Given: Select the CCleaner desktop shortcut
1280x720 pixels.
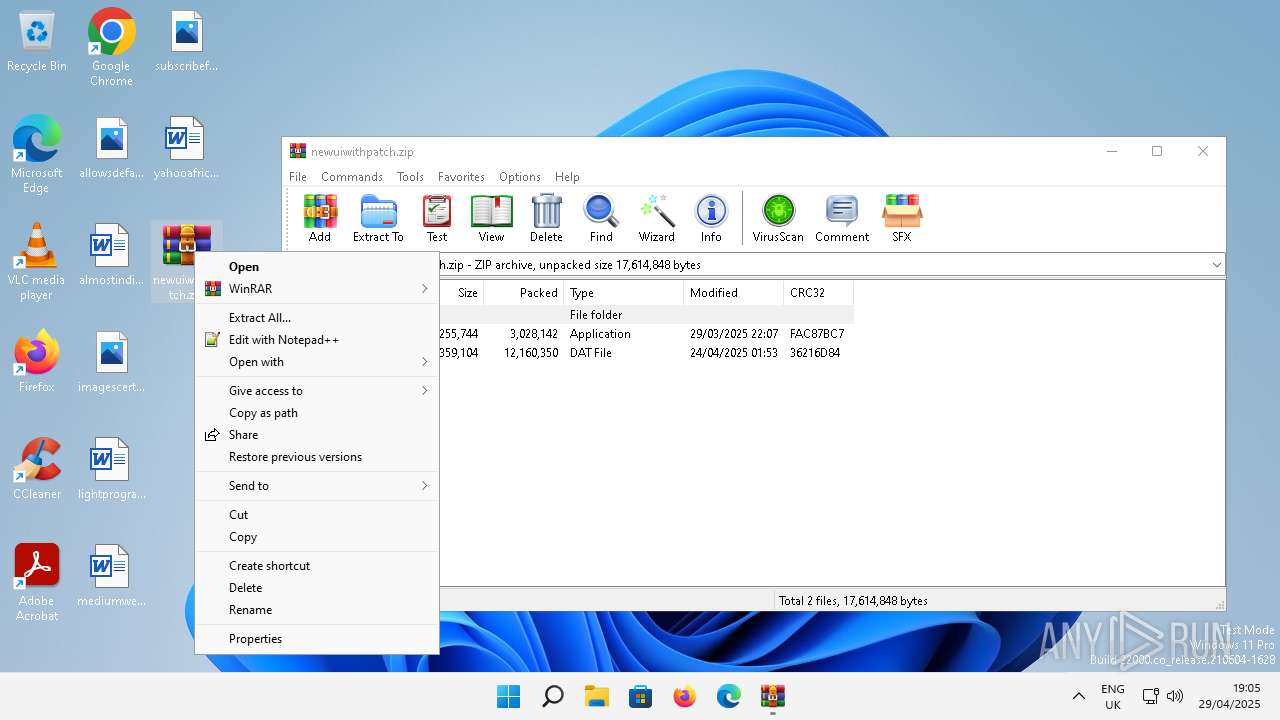Looking at the screenshot, I should 37,468.
